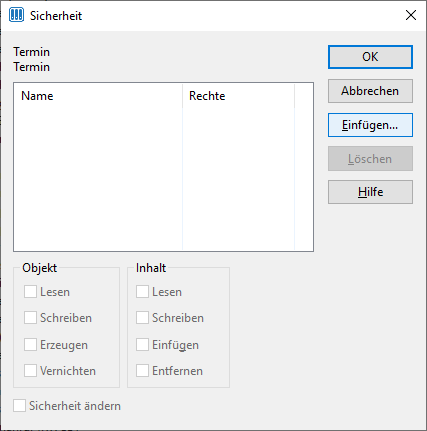
Task: Close the Sicherheit dialog window
Action: click(x=411, y=15)
